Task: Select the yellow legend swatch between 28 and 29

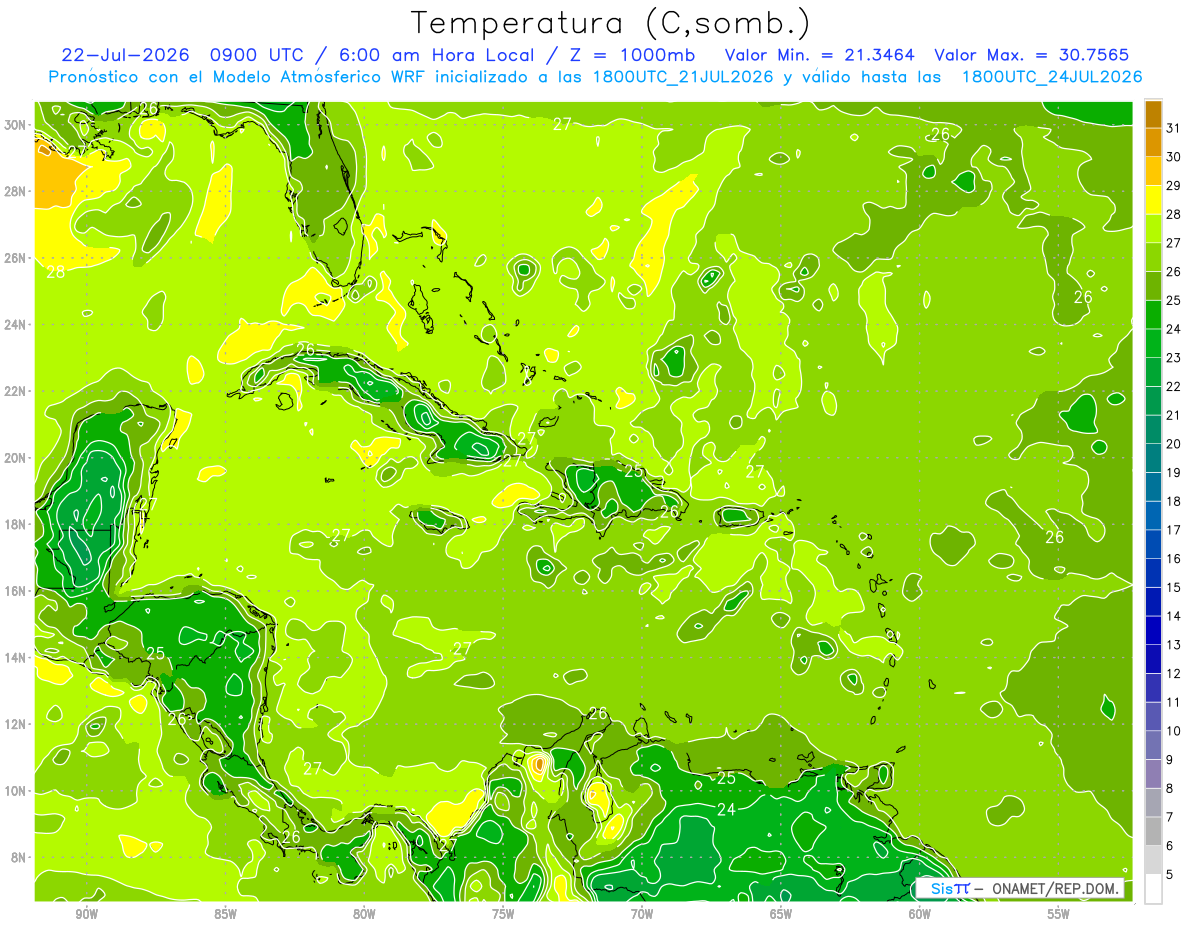Action: [x=1153, y=200]
